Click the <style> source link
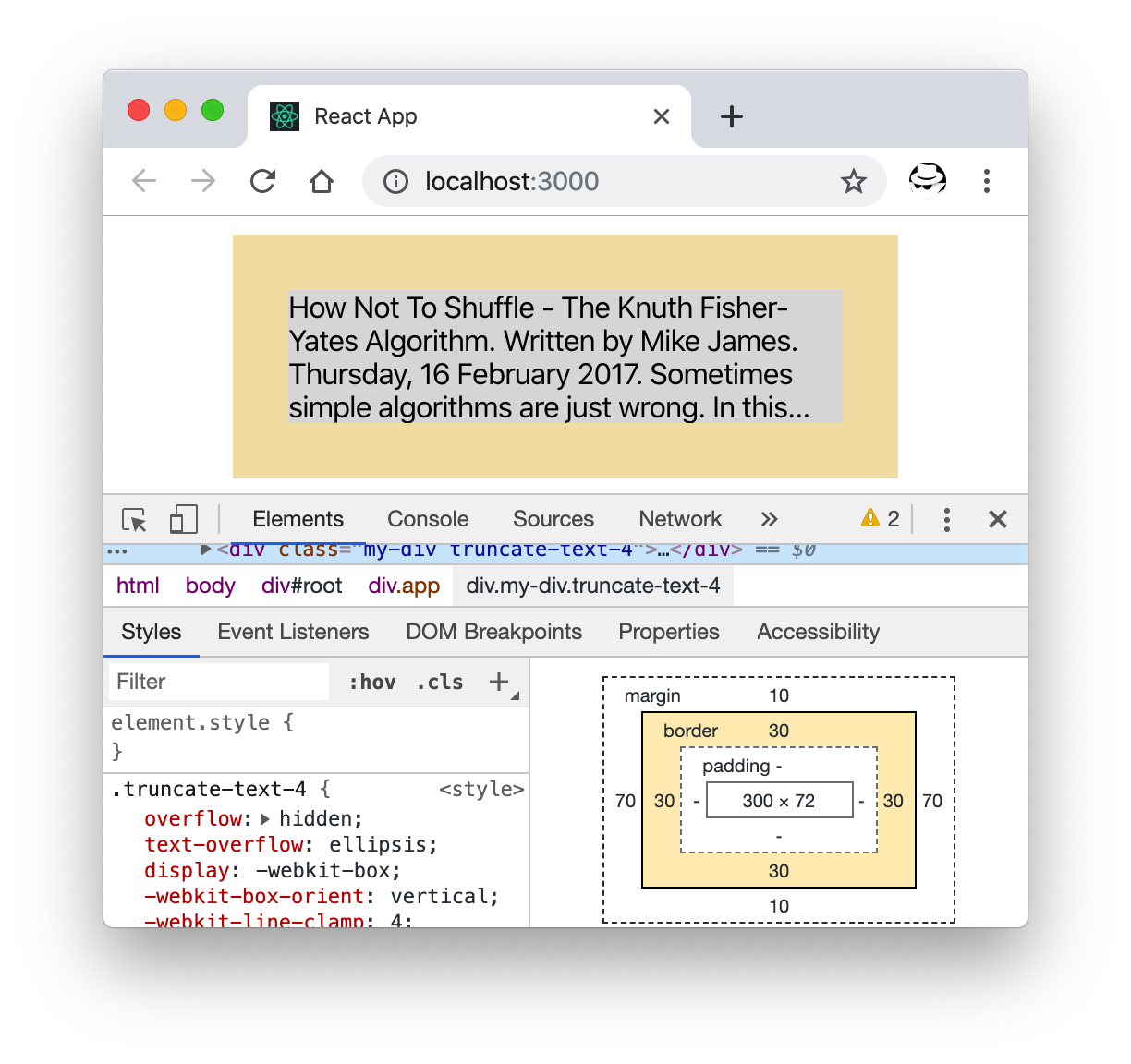The image size is (1131, 1064). coord(481,789)
